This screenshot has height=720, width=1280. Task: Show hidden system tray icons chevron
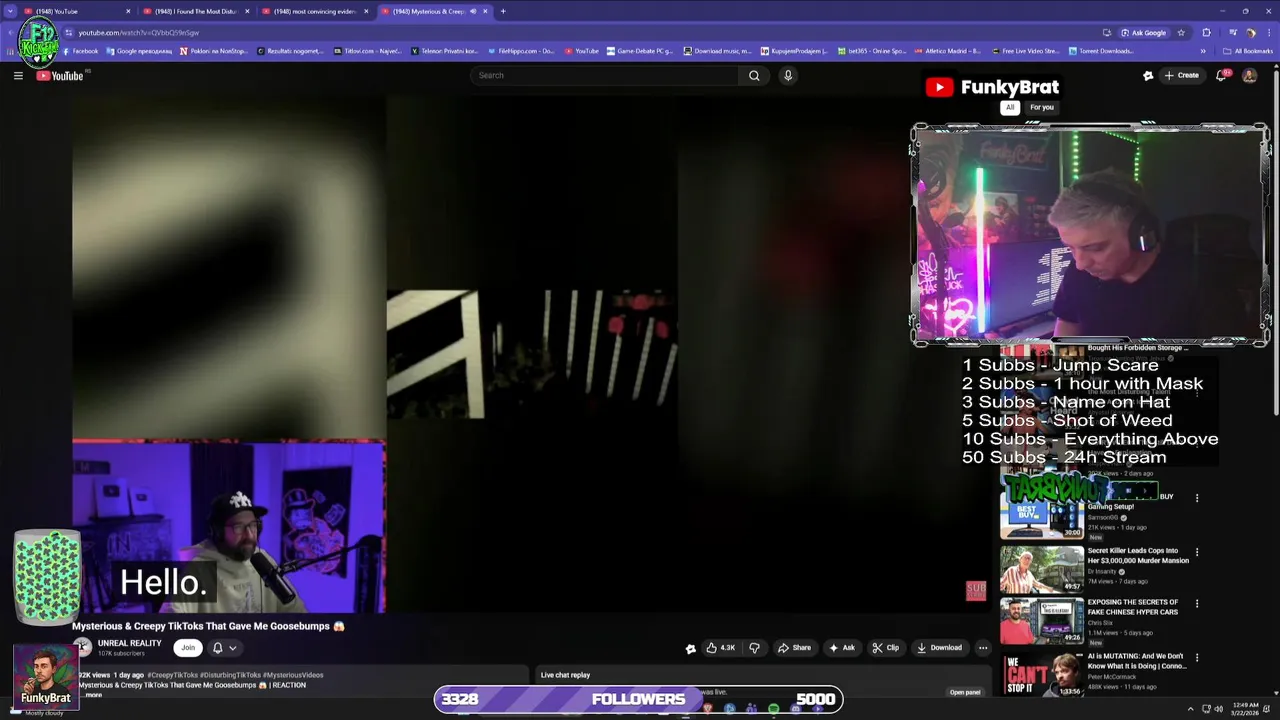[1190, 709]
